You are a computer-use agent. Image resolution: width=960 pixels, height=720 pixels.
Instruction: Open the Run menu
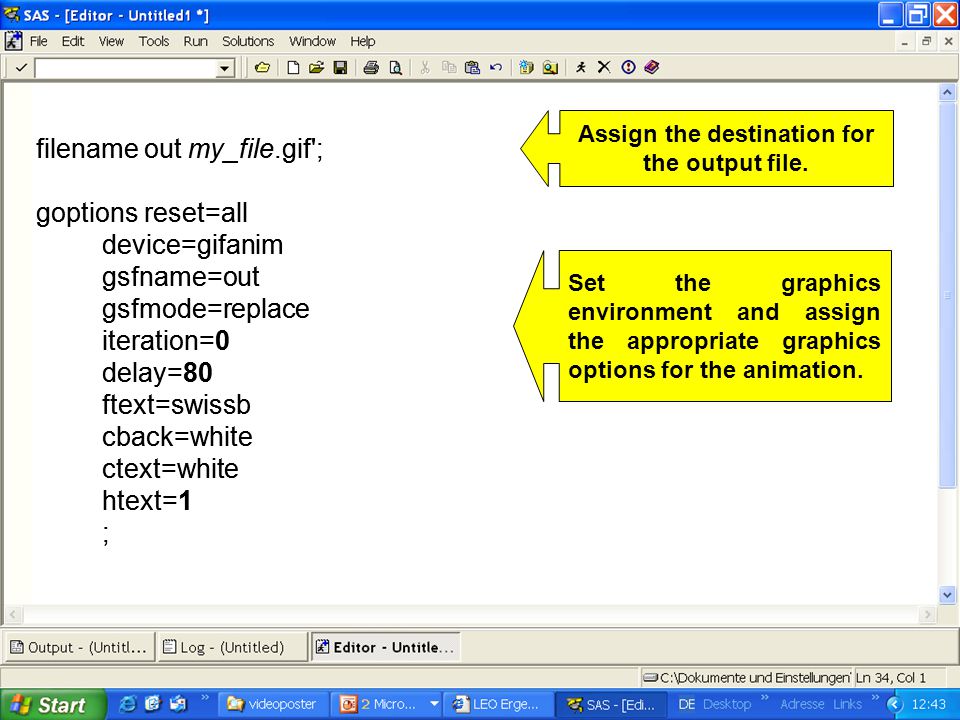click(x=195, y=41)
